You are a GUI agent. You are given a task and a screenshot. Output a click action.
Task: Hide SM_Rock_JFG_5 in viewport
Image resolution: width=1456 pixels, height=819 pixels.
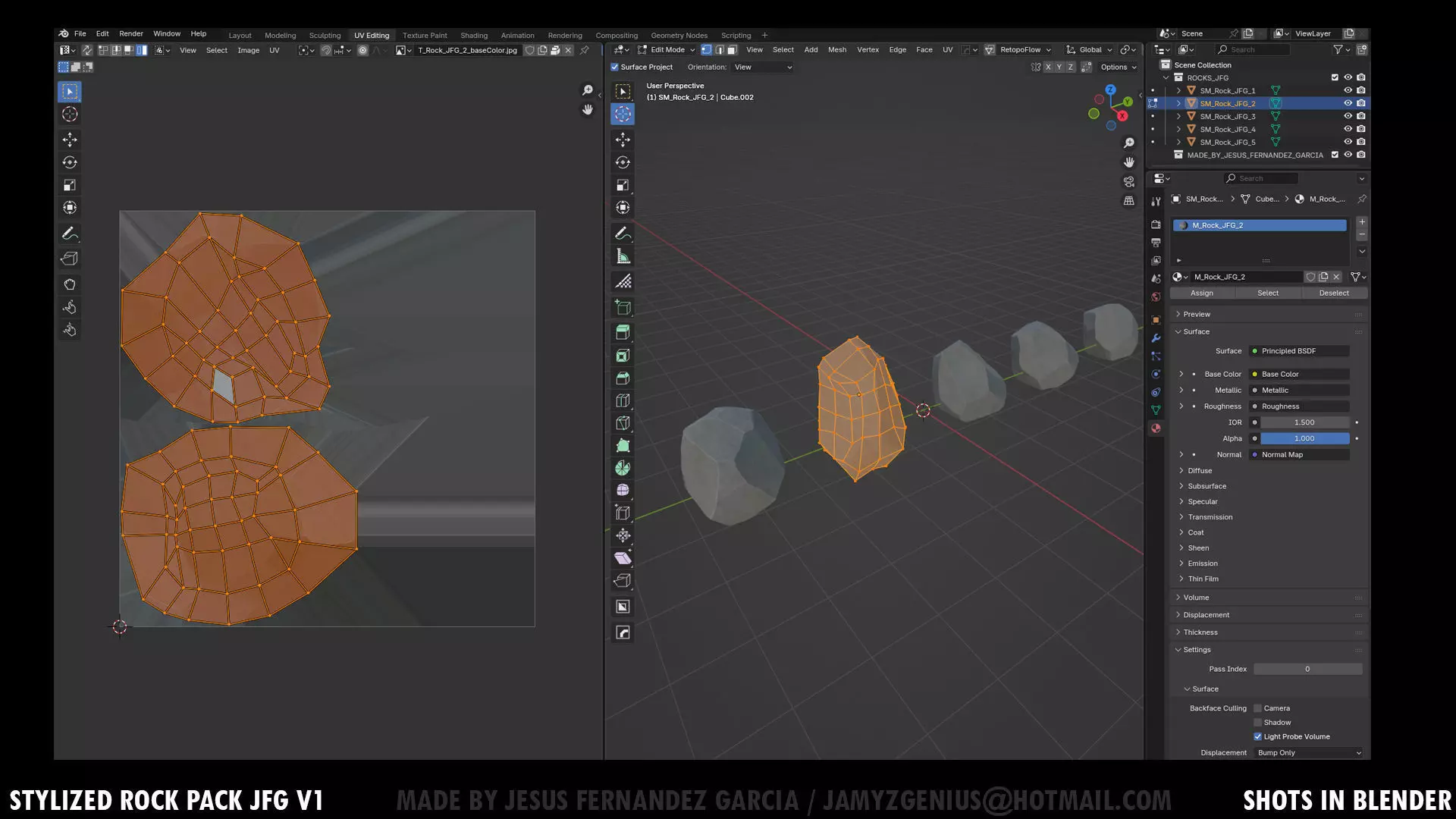click(1348, 142)
